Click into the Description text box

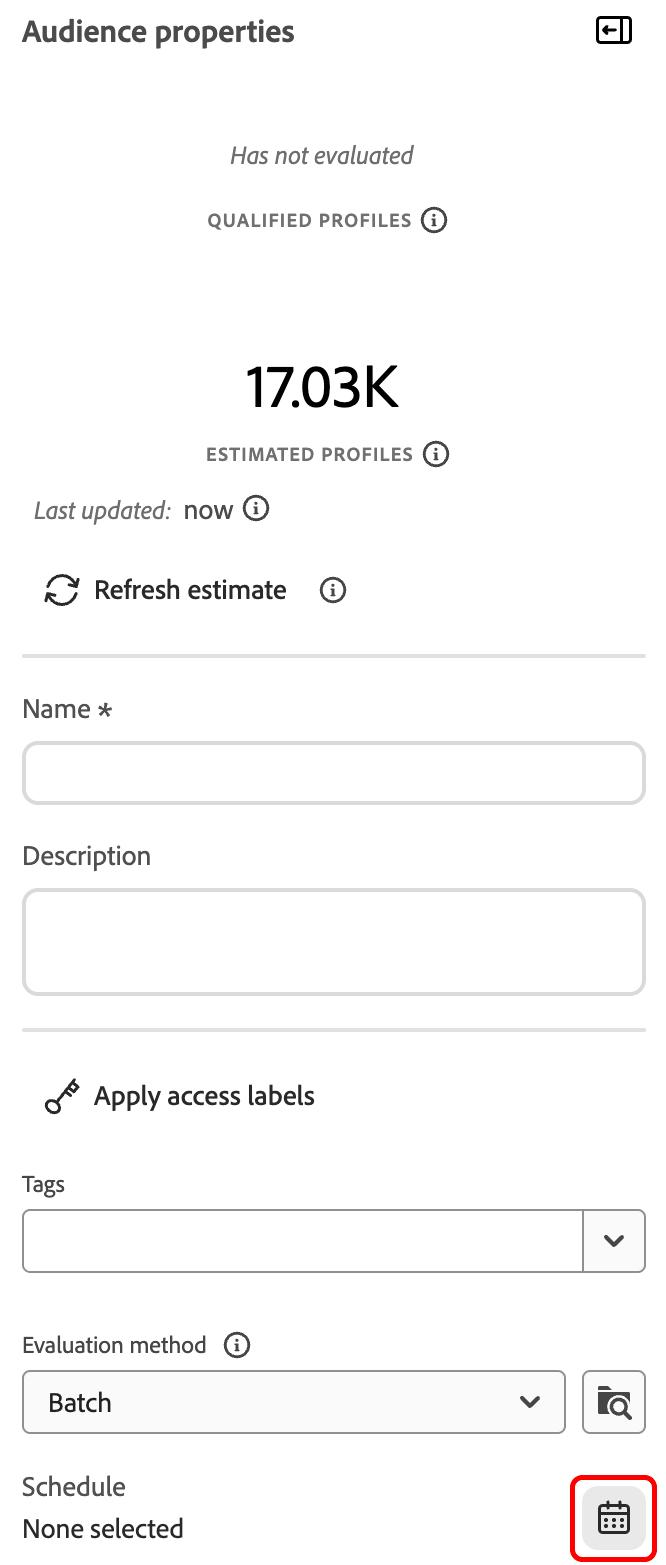click(334, 942)
